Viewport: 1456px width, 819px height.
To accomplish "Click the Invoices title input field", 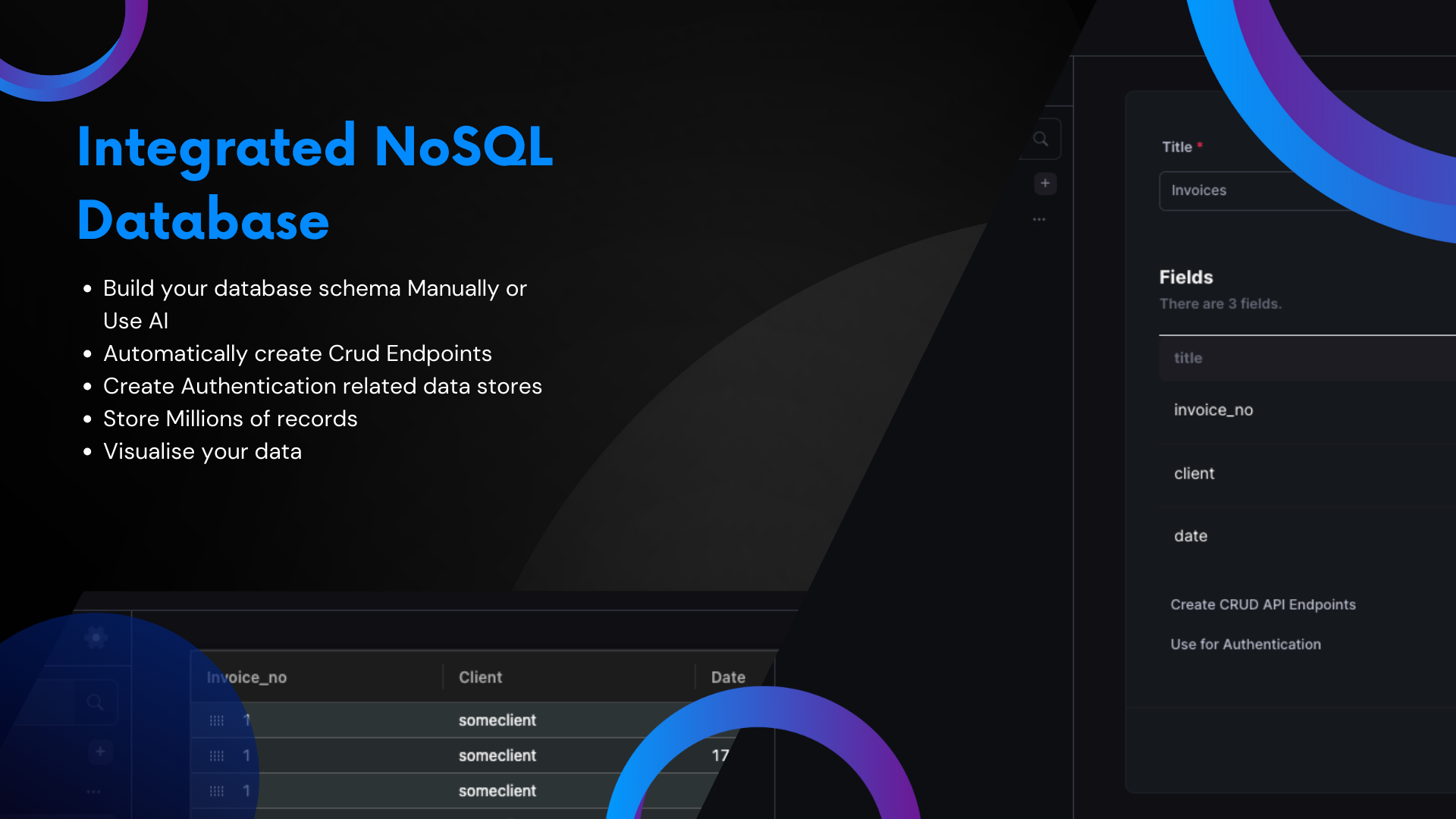I will [x=1244, y=190].
